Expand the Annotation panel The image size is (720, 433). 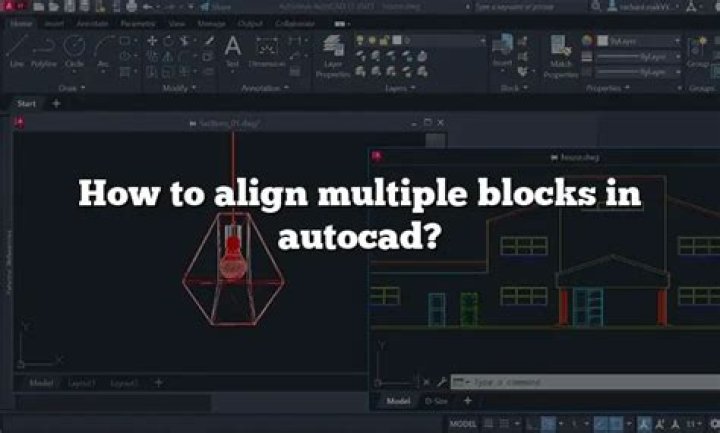[x=265, y=88]
